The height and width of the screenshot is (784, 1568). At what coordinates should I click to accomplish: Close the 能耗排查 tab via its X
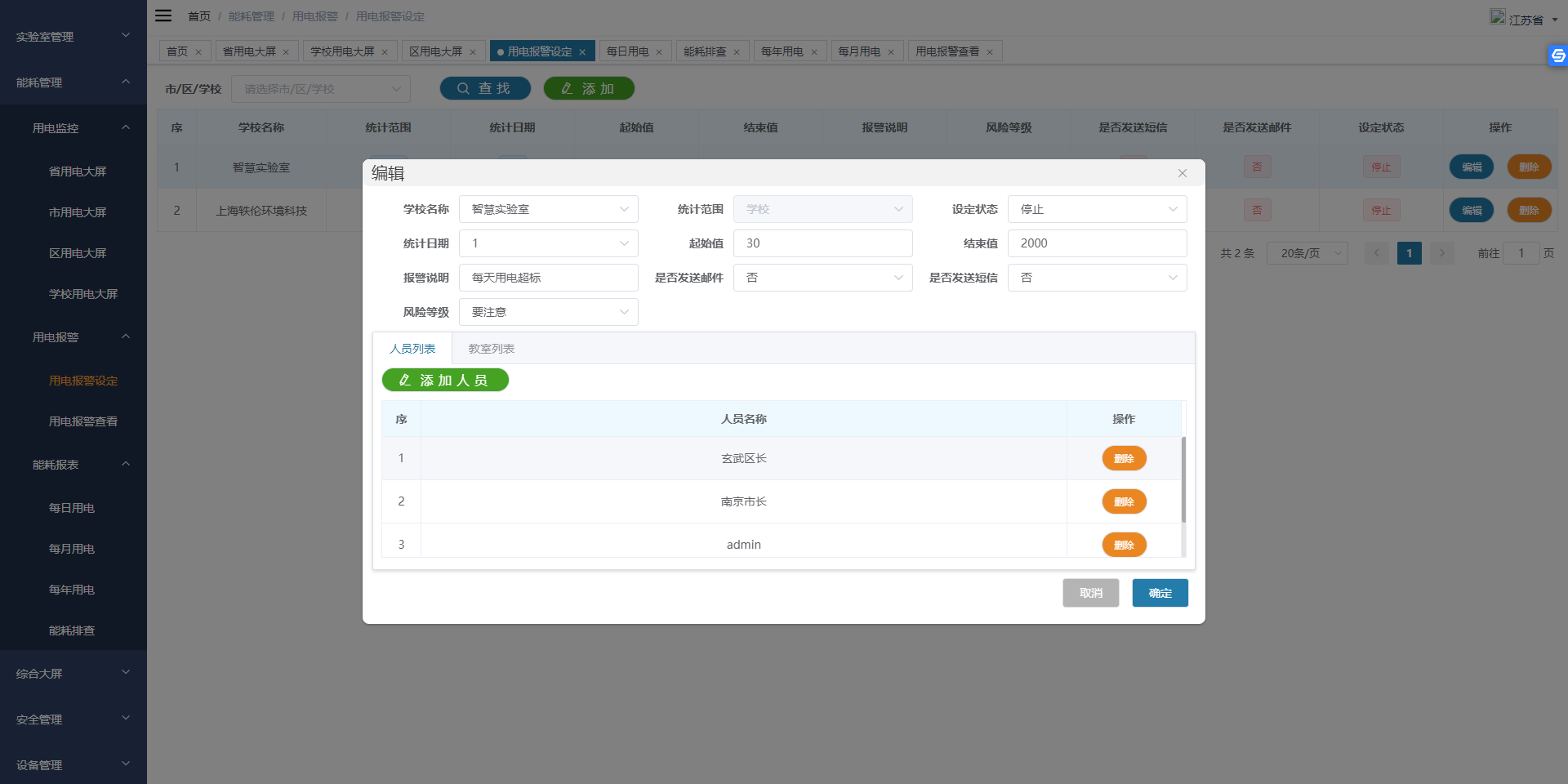[x=737, y=52]
